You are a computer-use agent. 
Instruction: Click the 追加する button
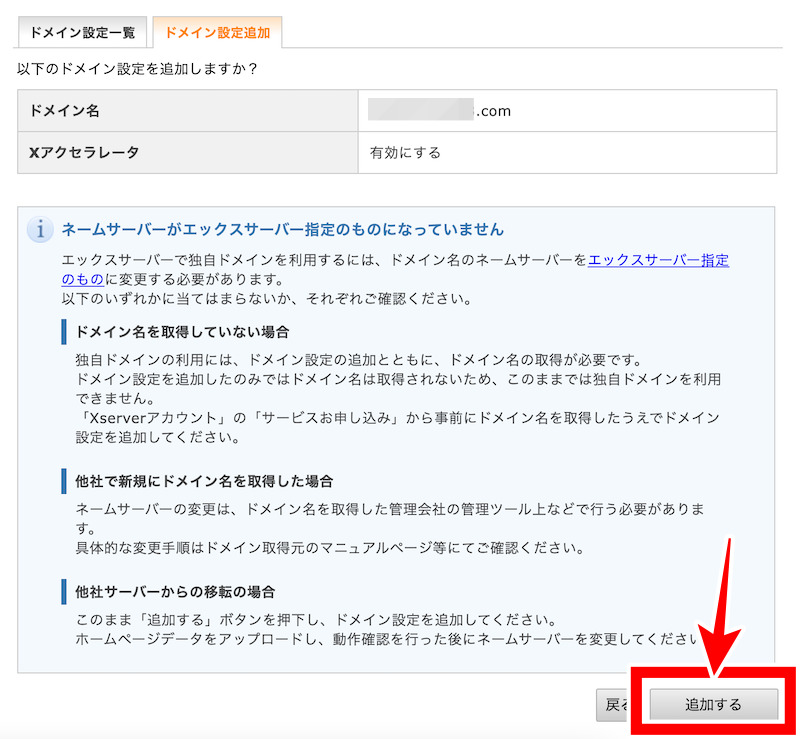[713, 704]
